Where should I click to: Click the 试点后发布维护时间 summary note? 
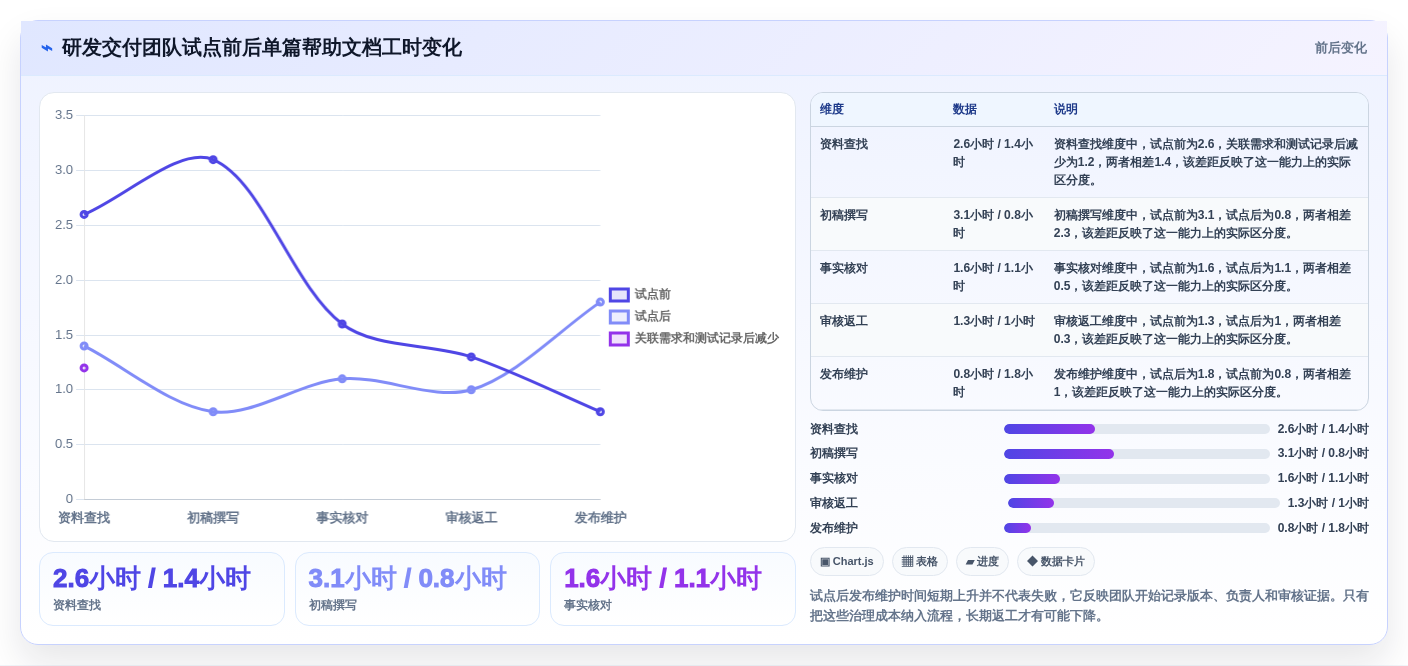pyautogui.click(x=1089, y=606)
